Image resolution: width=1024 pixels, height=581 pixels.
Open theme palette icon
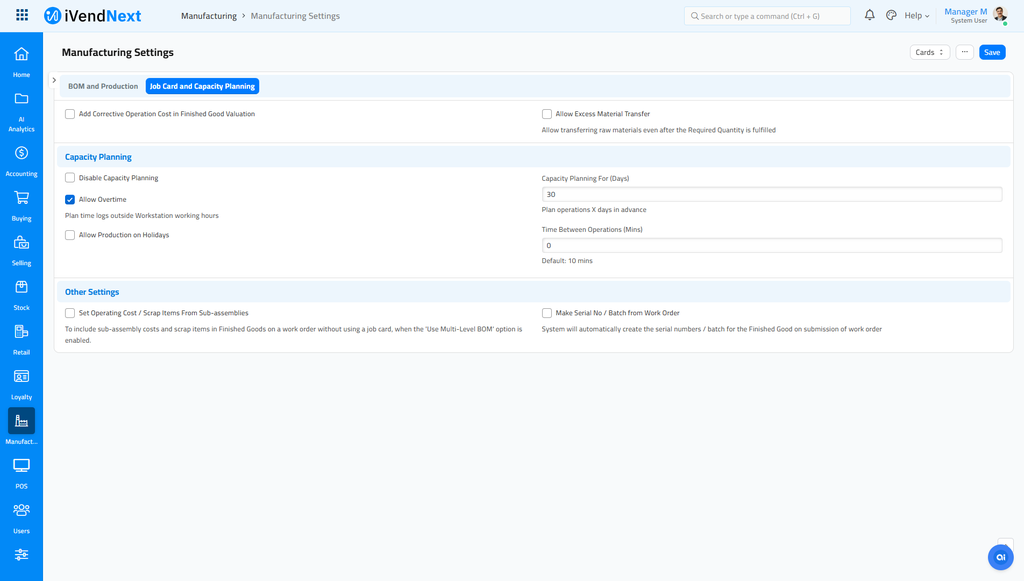[891, 15]
